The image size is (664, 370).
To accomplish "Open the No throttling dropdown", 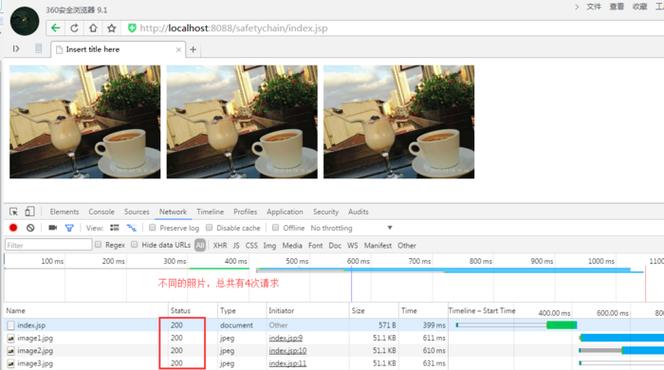I will pyautogui.click(x=351, y=228).
